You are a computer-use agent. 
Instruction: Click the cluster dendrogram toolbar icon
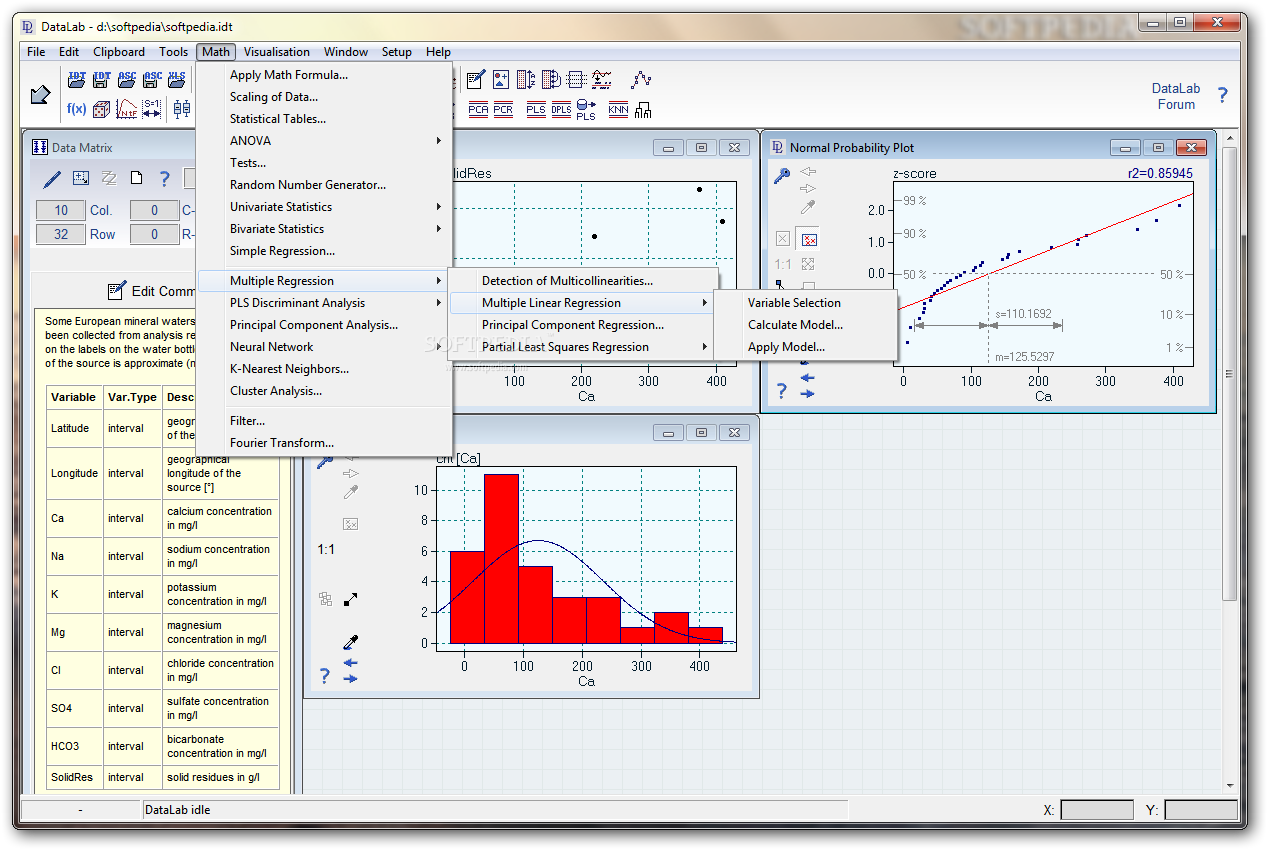pos(643,110)
